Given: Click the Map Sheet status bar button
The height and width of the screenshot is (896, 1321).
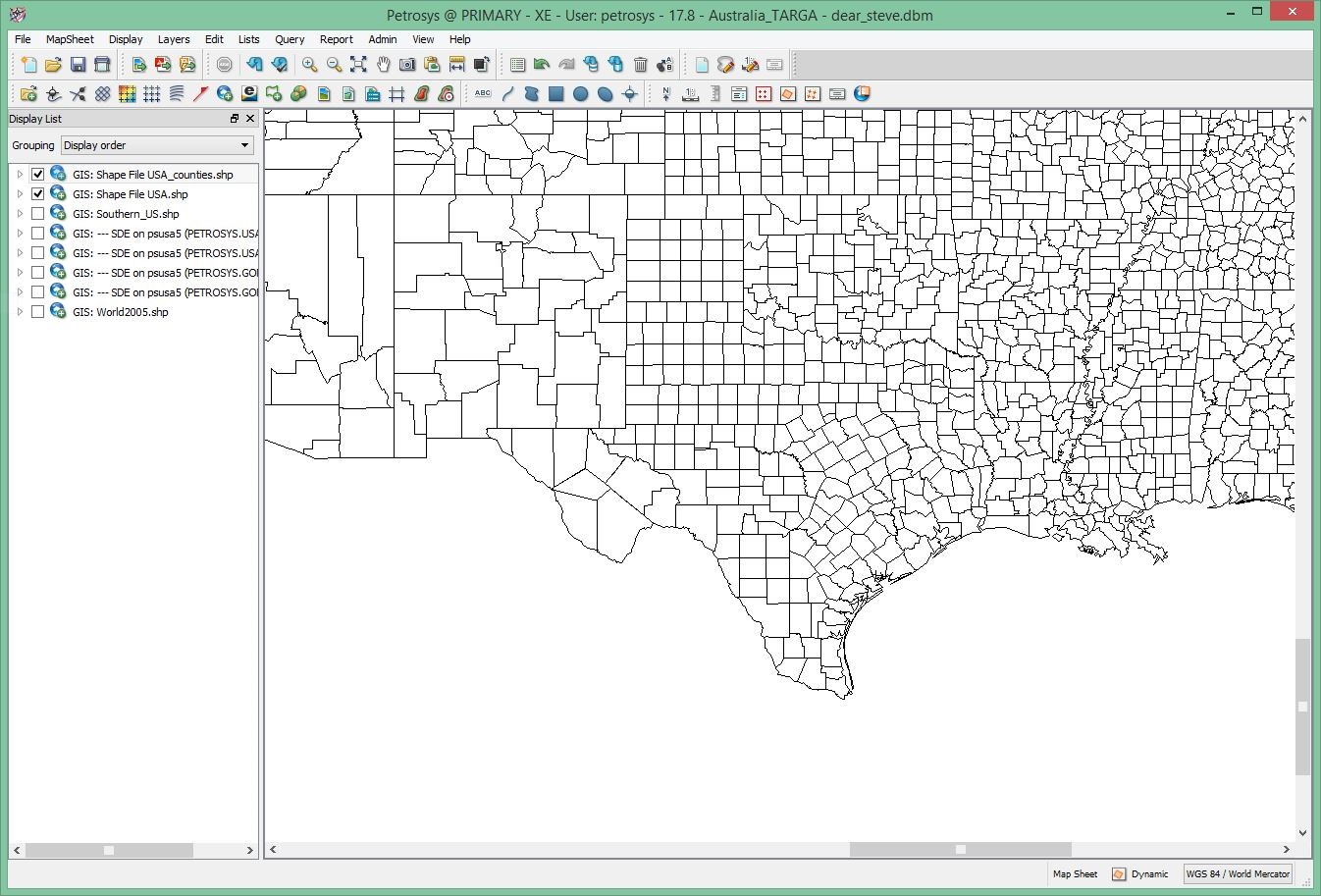Looking at the screenshot, I should pyautogui.click(x=1074, y=873).
